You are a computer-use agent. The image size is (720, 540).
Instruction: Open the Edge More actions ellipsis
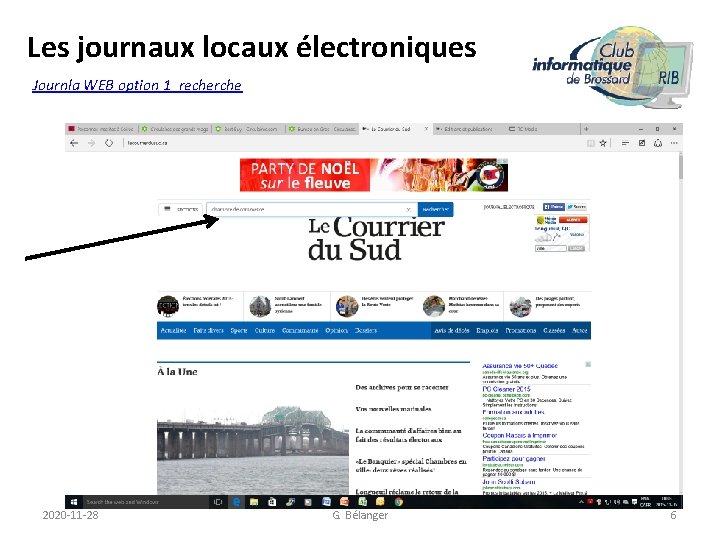point(674,143)
